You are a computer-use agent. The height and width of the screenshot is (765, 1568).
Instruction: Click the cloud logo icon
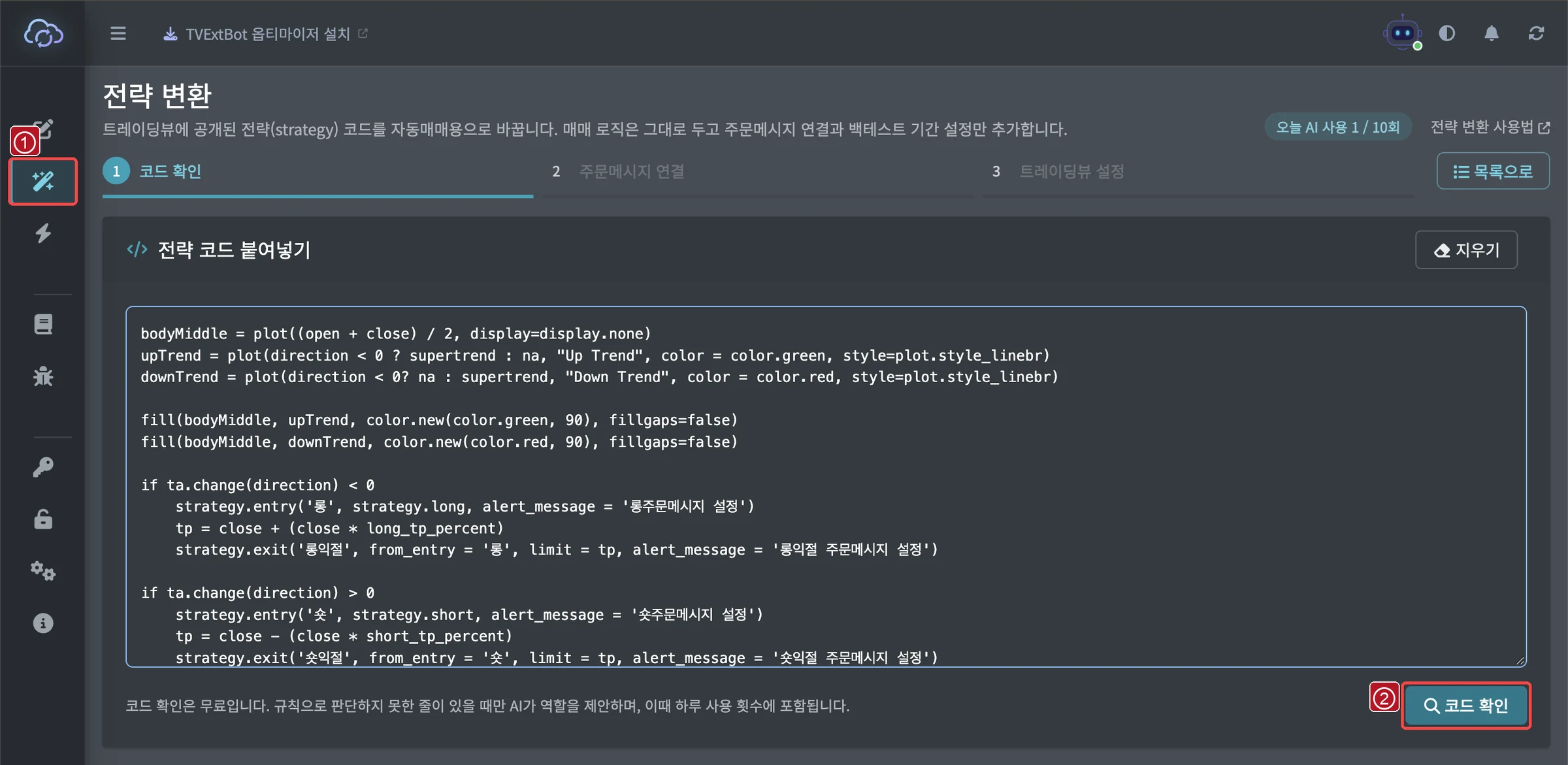pyautogui.click(x=43, y=33)
